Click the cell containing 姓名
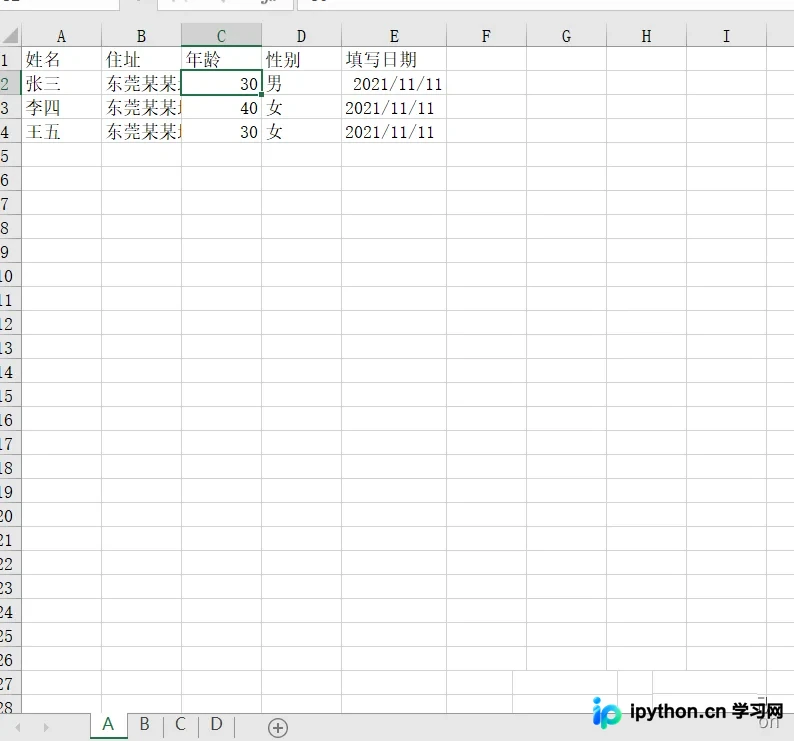 61,59
